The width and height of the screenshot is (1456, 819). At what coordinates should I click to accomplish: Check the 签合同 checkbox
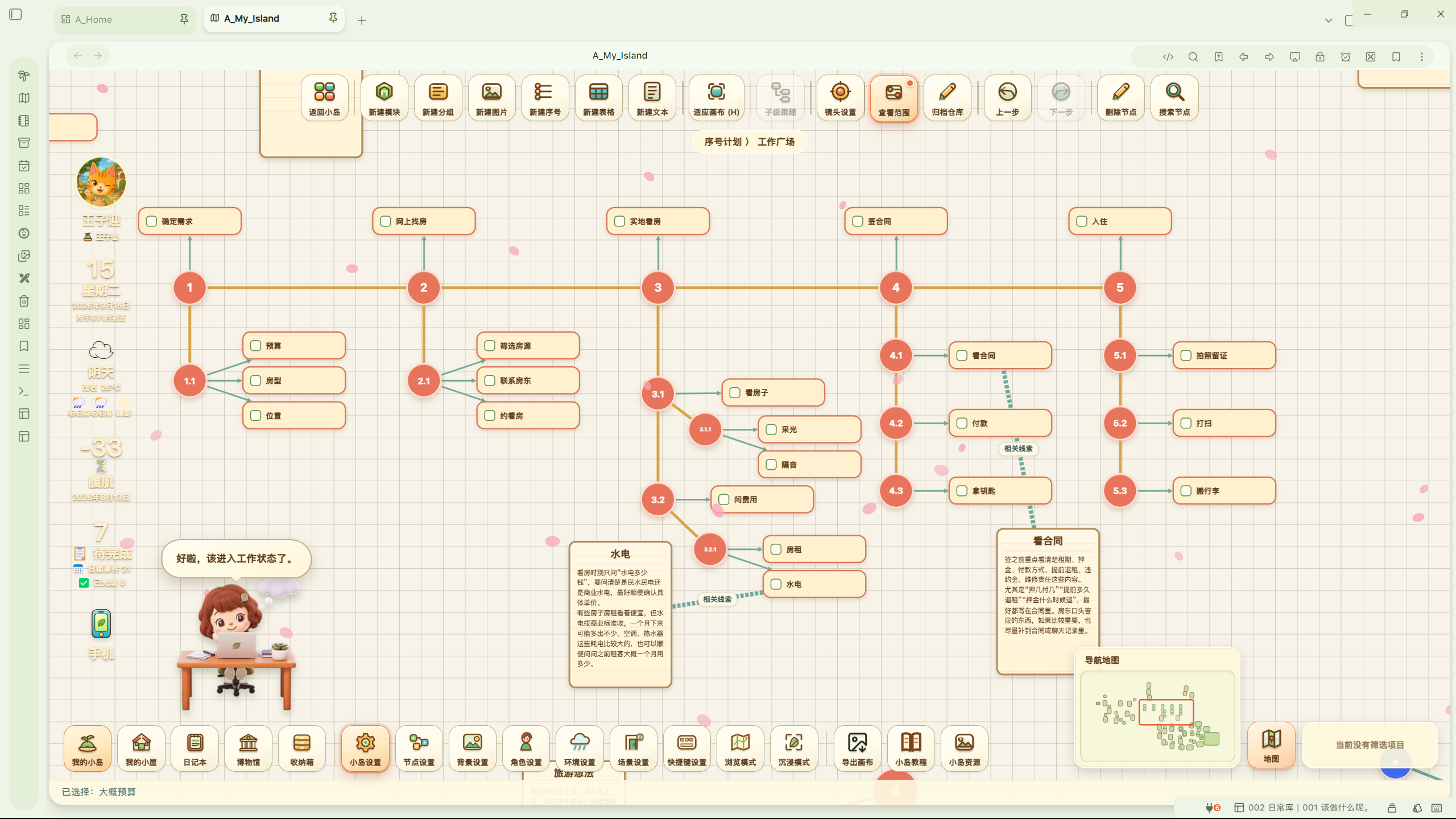858,221
